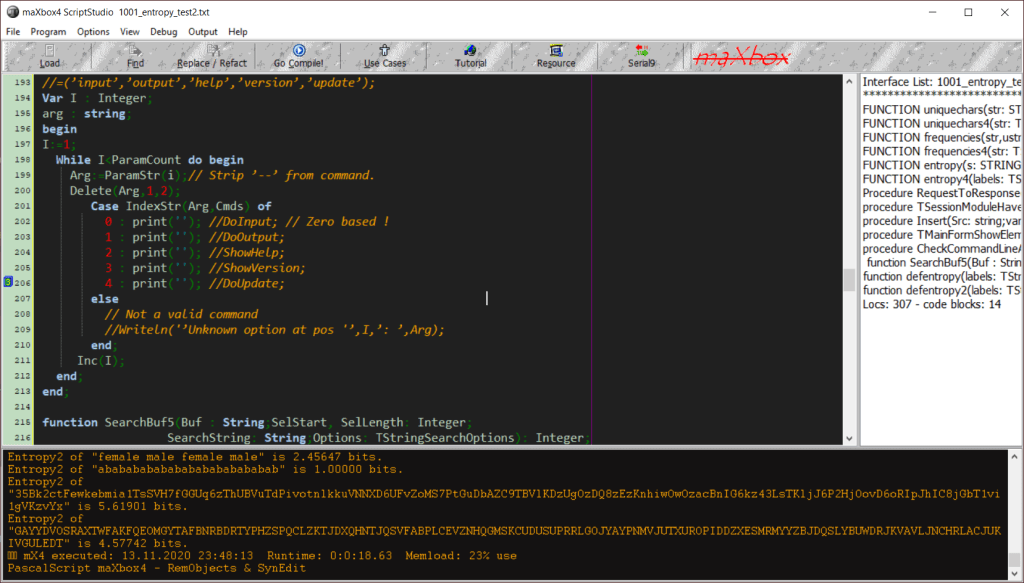Viewport: 1024px width, 583px height.
Task: Click the Load toolbar icon
Action: [x=49, y=56]
